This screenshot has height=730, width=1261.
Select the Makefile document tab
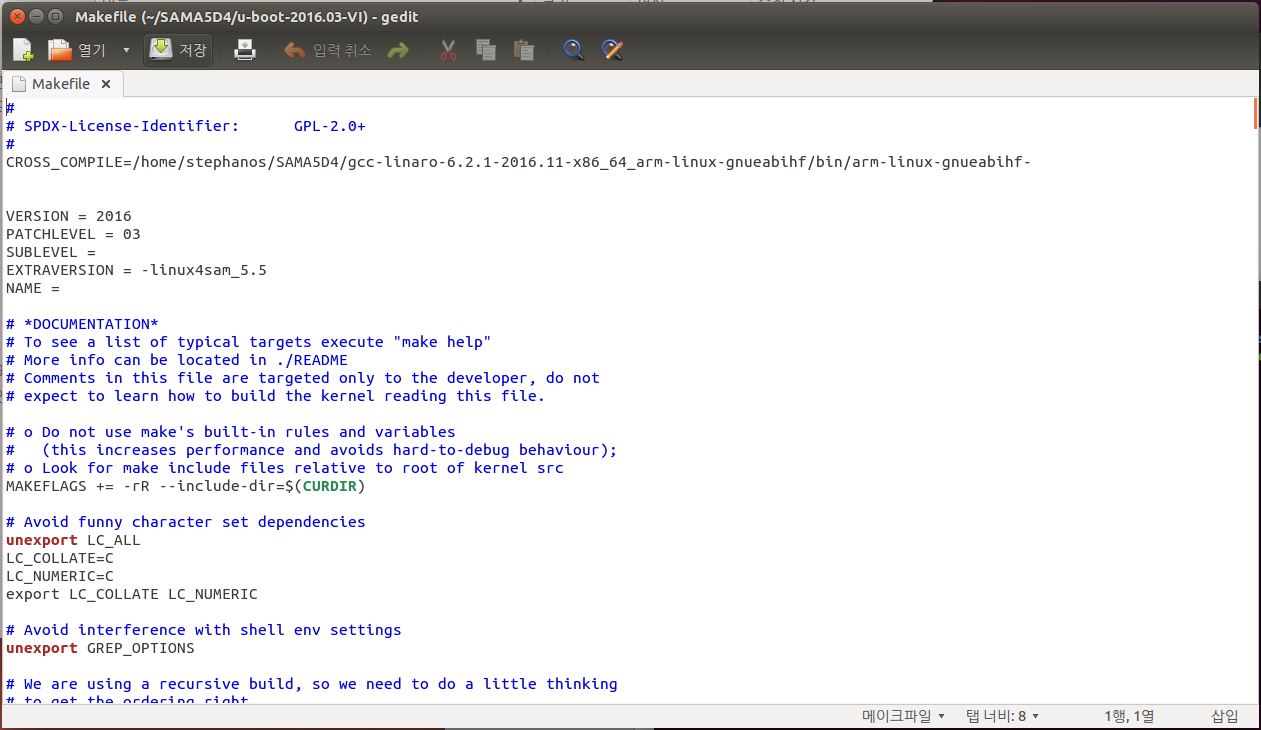click(60, 84)
